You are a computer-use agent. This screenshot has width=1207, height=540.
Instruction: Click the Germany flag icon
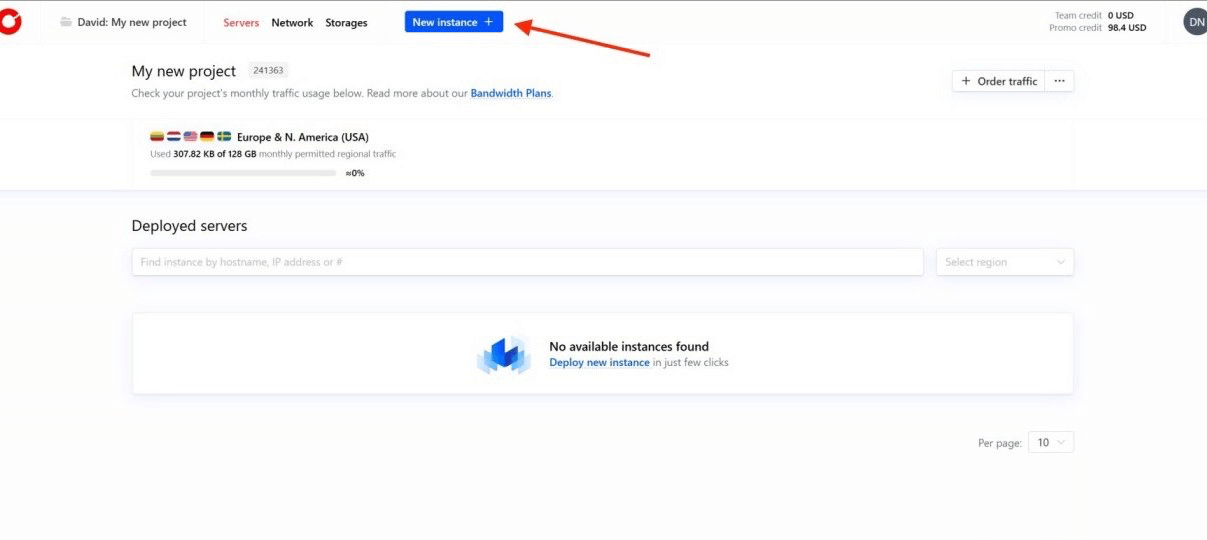(x=207, y=137)
